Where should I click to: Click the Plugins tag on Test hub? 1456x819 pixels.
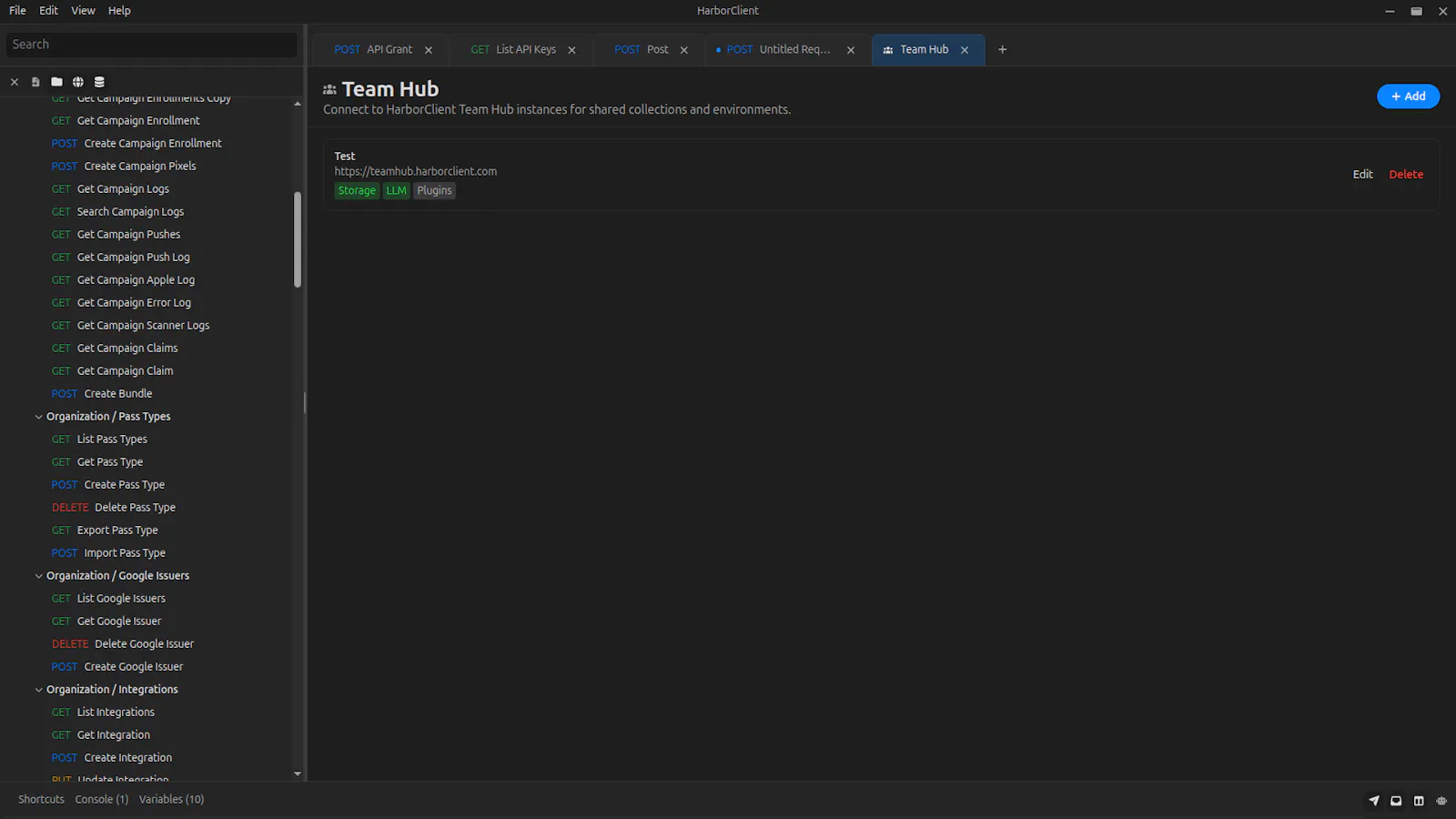click(434, 191)
